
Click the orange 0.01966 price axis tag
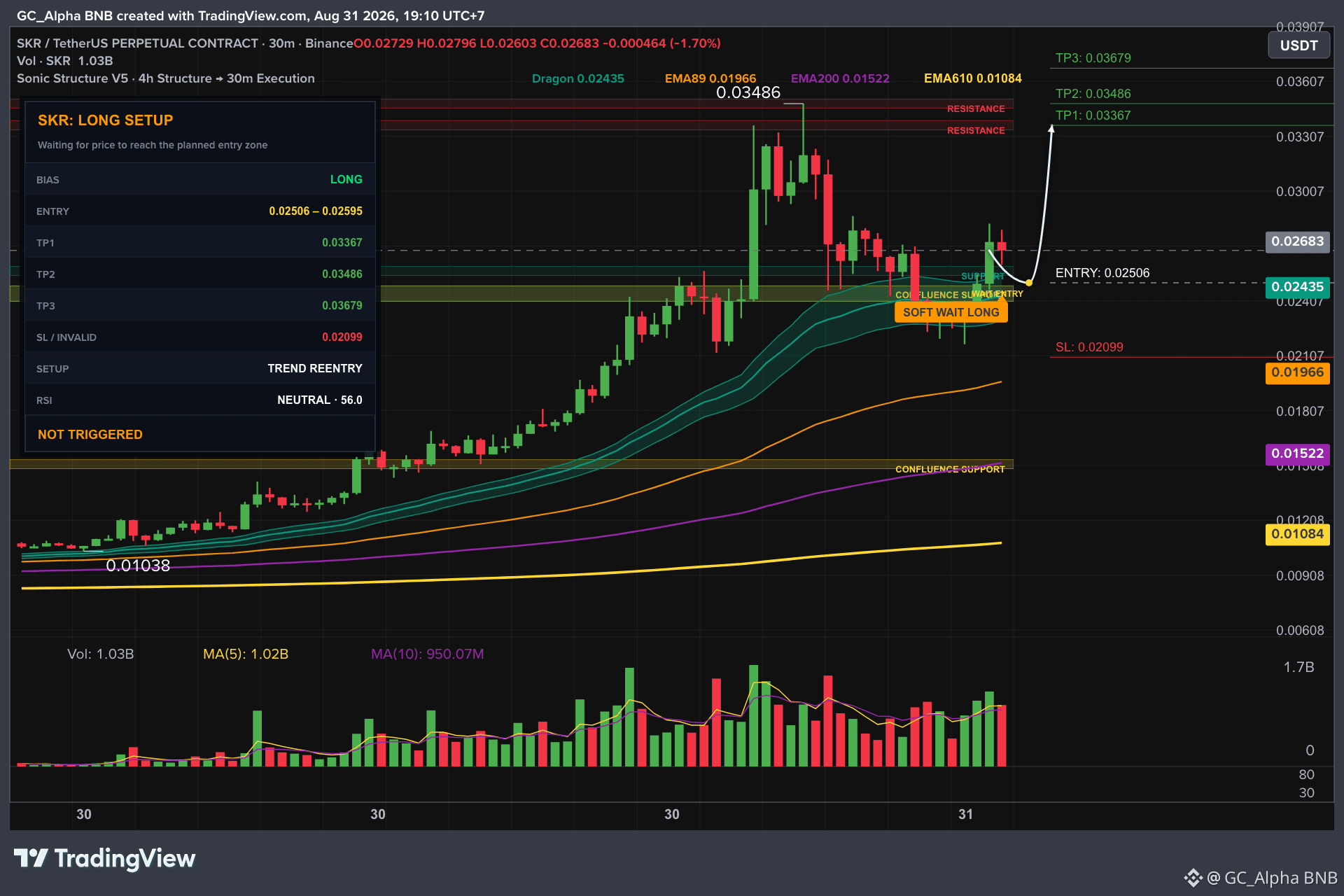[x=1298, y=372]
